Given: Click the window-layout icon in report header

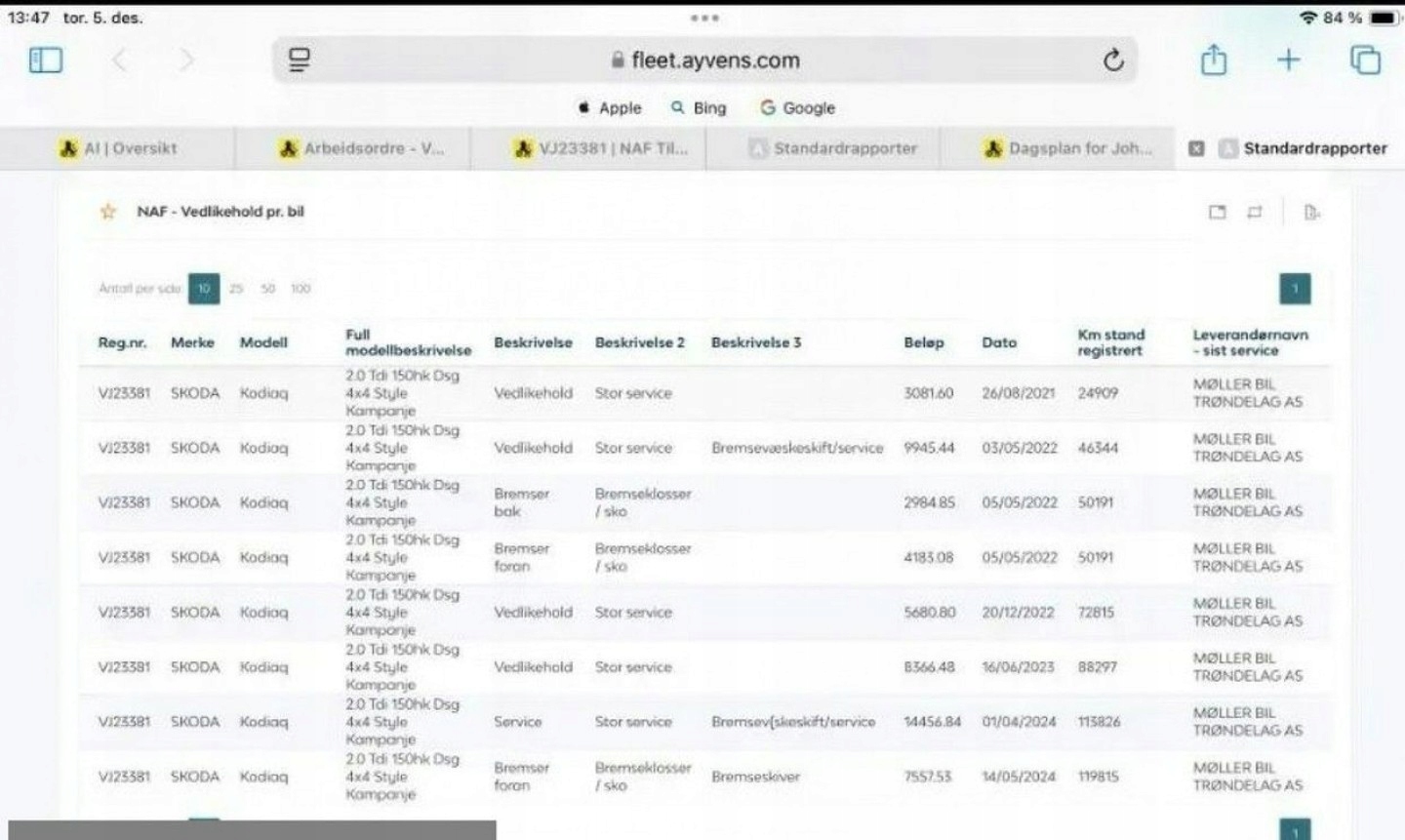Looking at the screenshot, I should click(x=1217, y=212).
